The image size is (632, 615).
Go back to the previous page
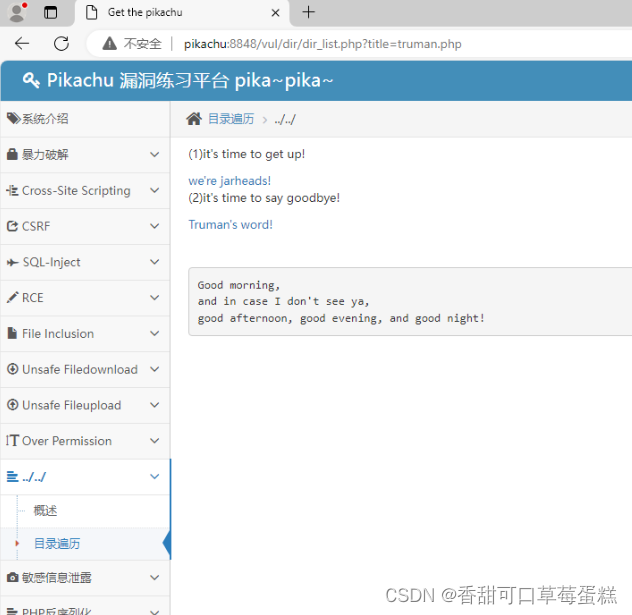(22, 43)
